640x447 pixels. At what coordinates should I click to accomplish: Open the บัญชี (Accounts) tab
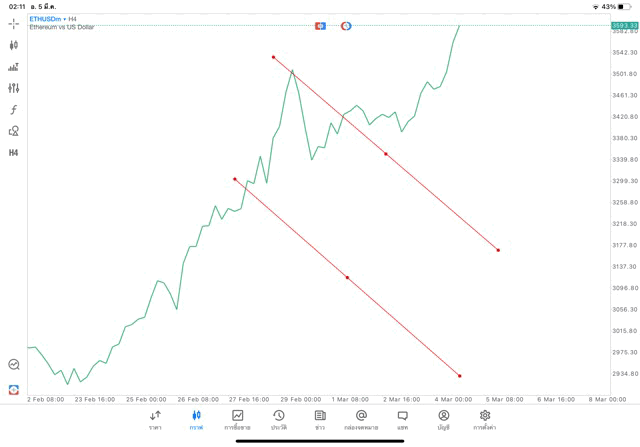(443, 419)
